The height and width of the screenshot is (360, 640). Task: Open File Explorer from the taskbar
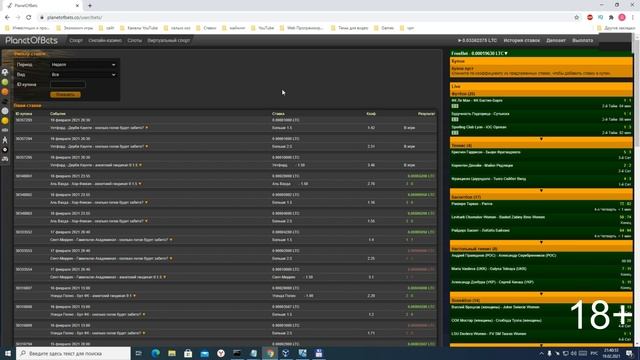(x=172, y=353)
